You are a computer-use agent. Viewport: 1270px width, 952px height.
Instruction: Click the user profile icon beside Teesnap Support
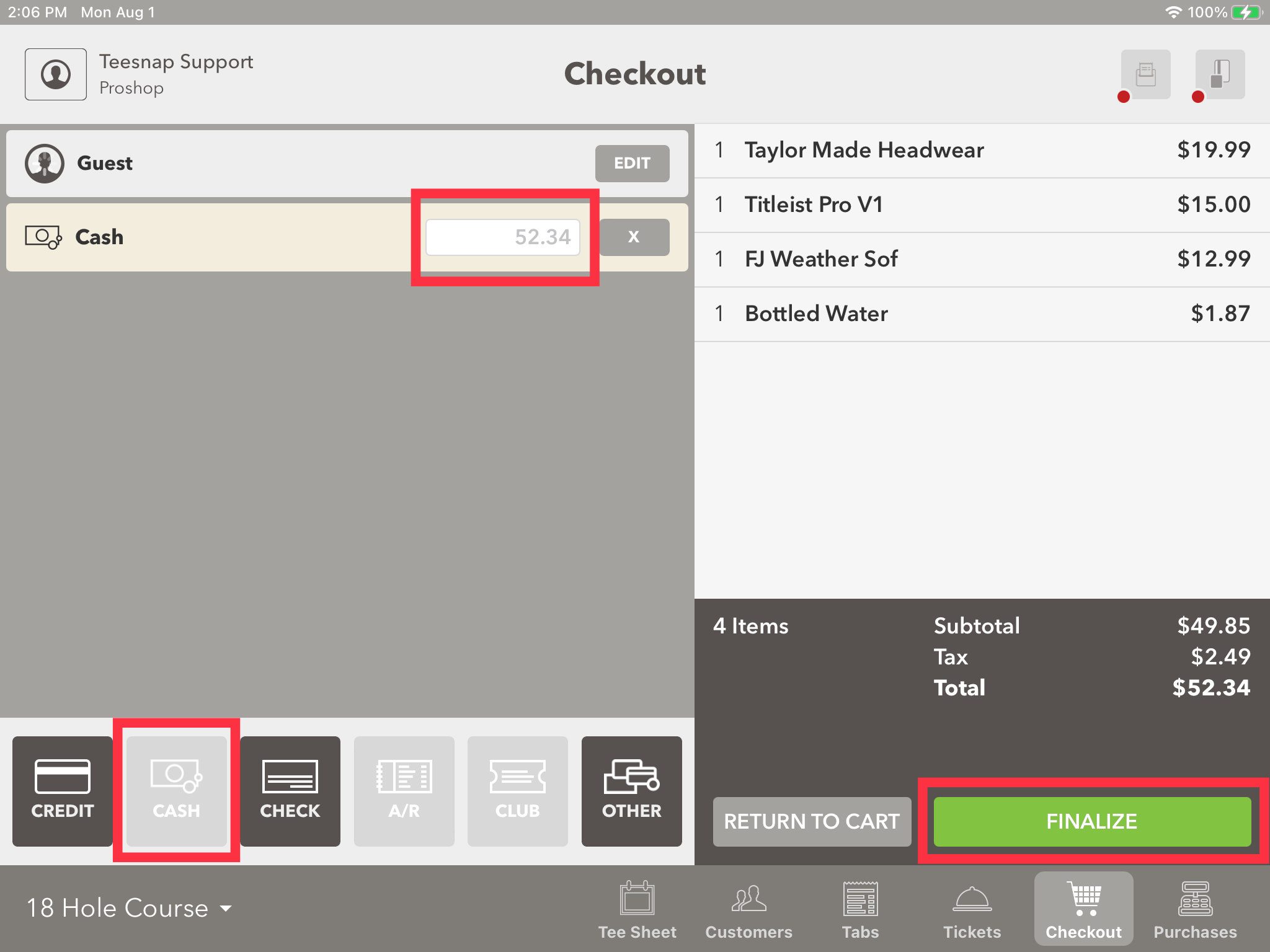[56, 74]
